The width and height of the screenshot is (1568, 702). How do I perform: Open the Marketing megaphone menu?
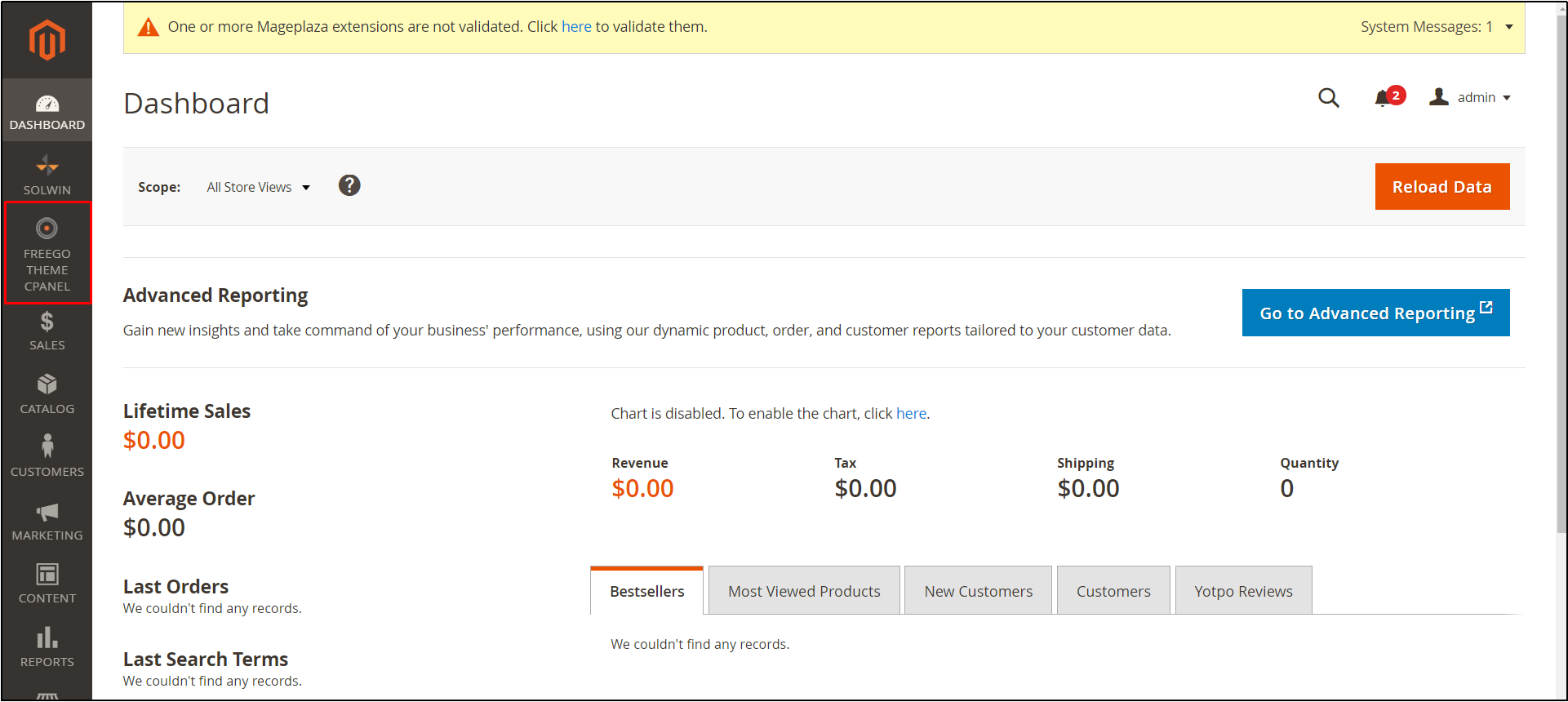[47, 521]
